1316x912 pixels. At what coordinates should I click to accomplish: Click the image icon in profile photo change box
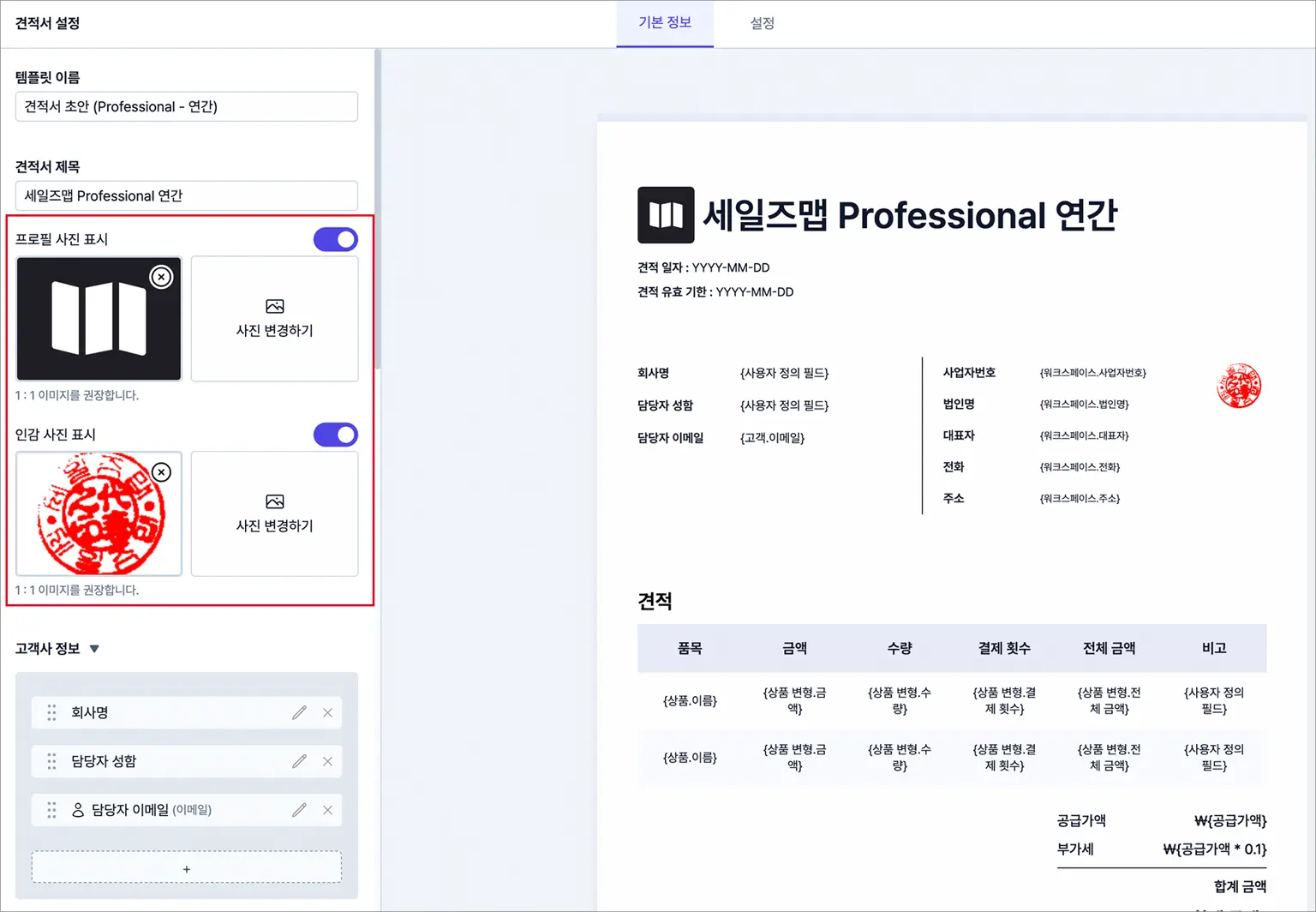tap(274, 306)
